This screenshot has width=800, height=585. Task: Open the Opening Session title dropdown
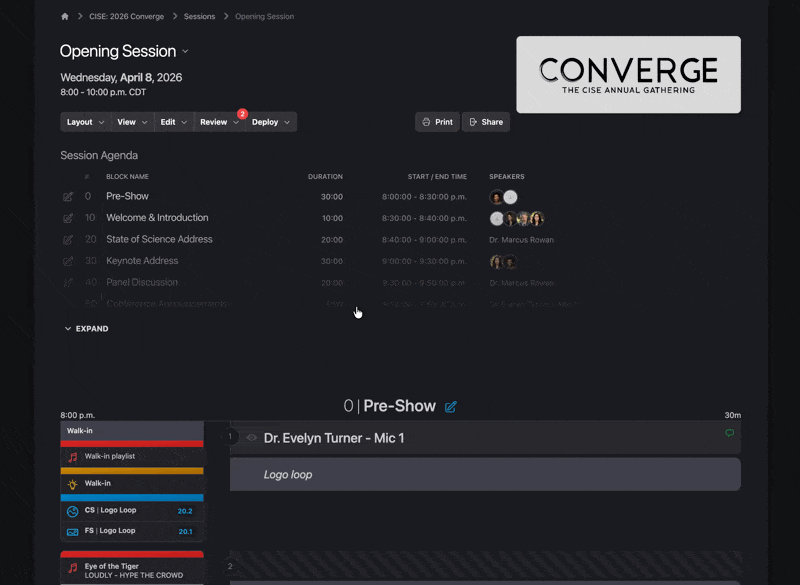(x=186, y=51)
